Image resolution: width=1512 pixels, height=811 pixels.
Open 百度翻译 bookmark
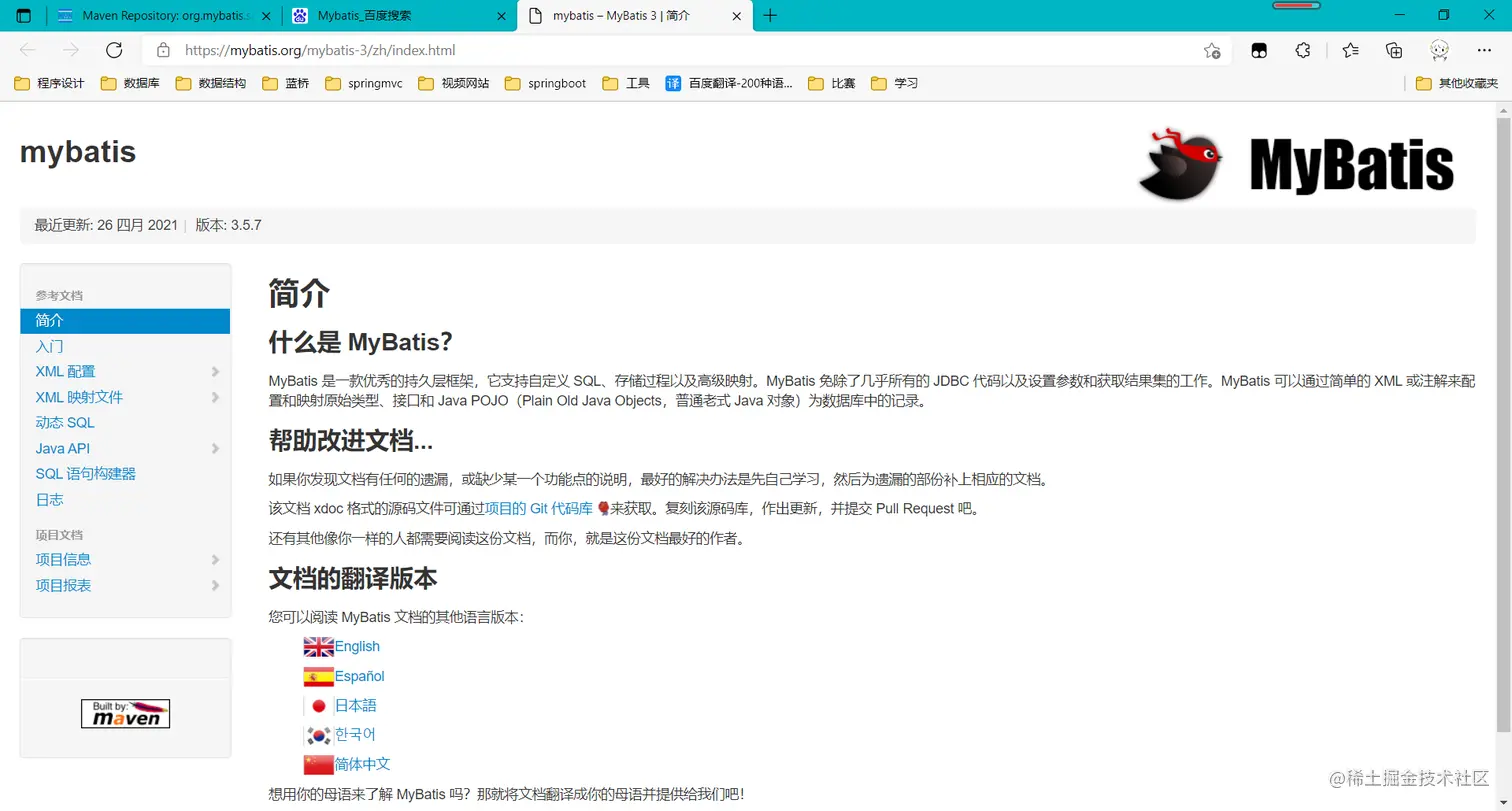(x=729, y=83)
